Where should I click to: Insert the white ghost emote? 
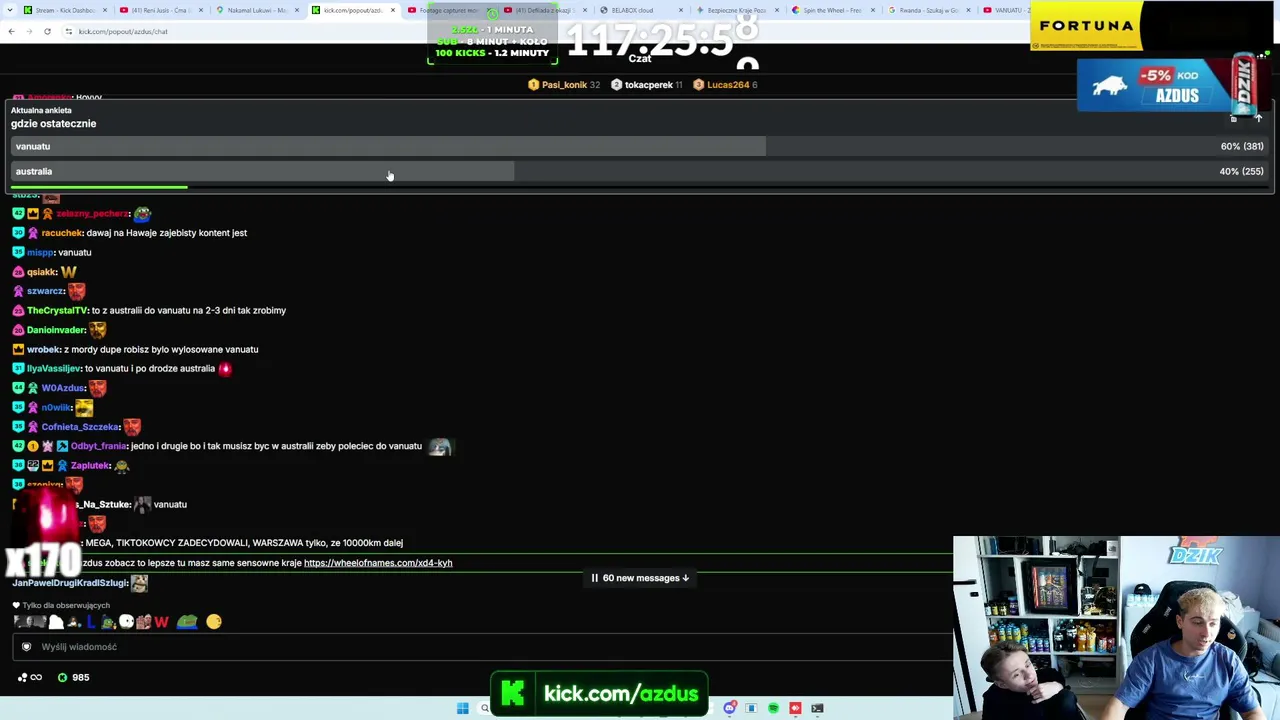coord(57,622)
